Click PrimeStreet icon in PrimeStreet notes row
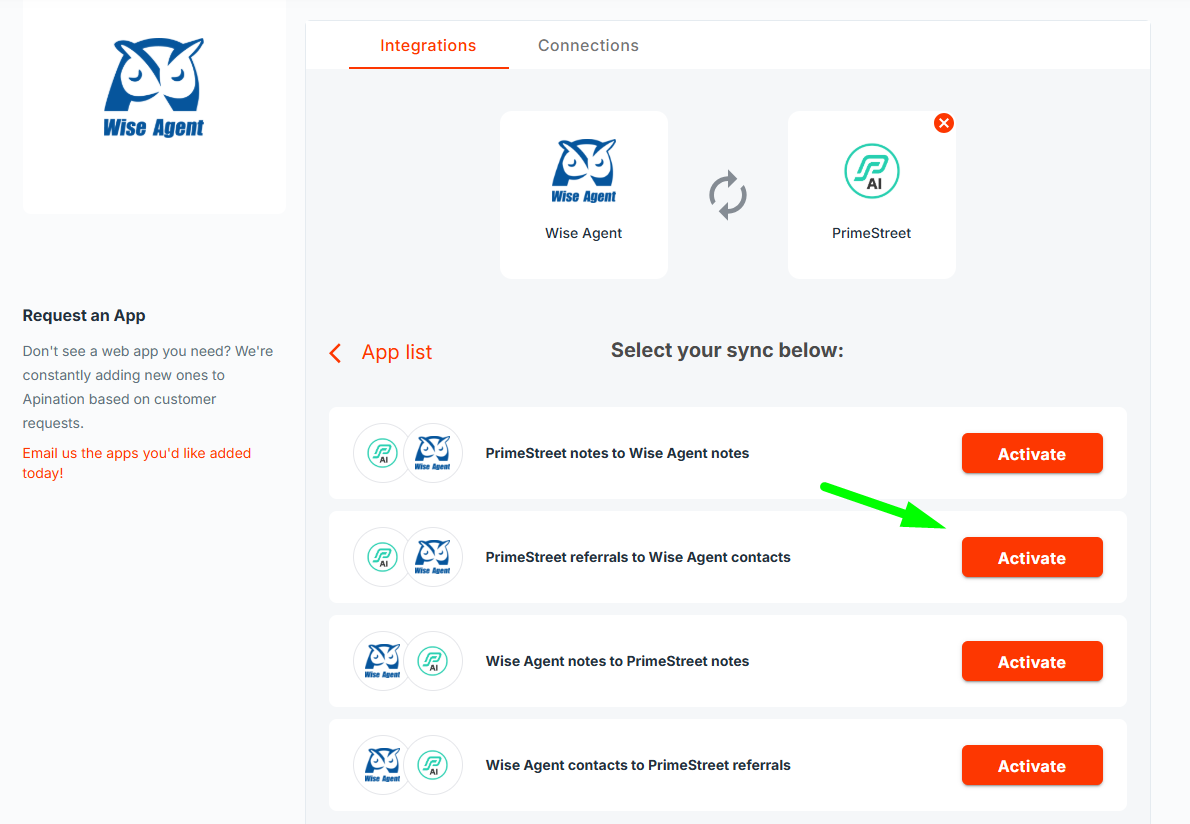The image size is (1190, 824). coord(383,453)
